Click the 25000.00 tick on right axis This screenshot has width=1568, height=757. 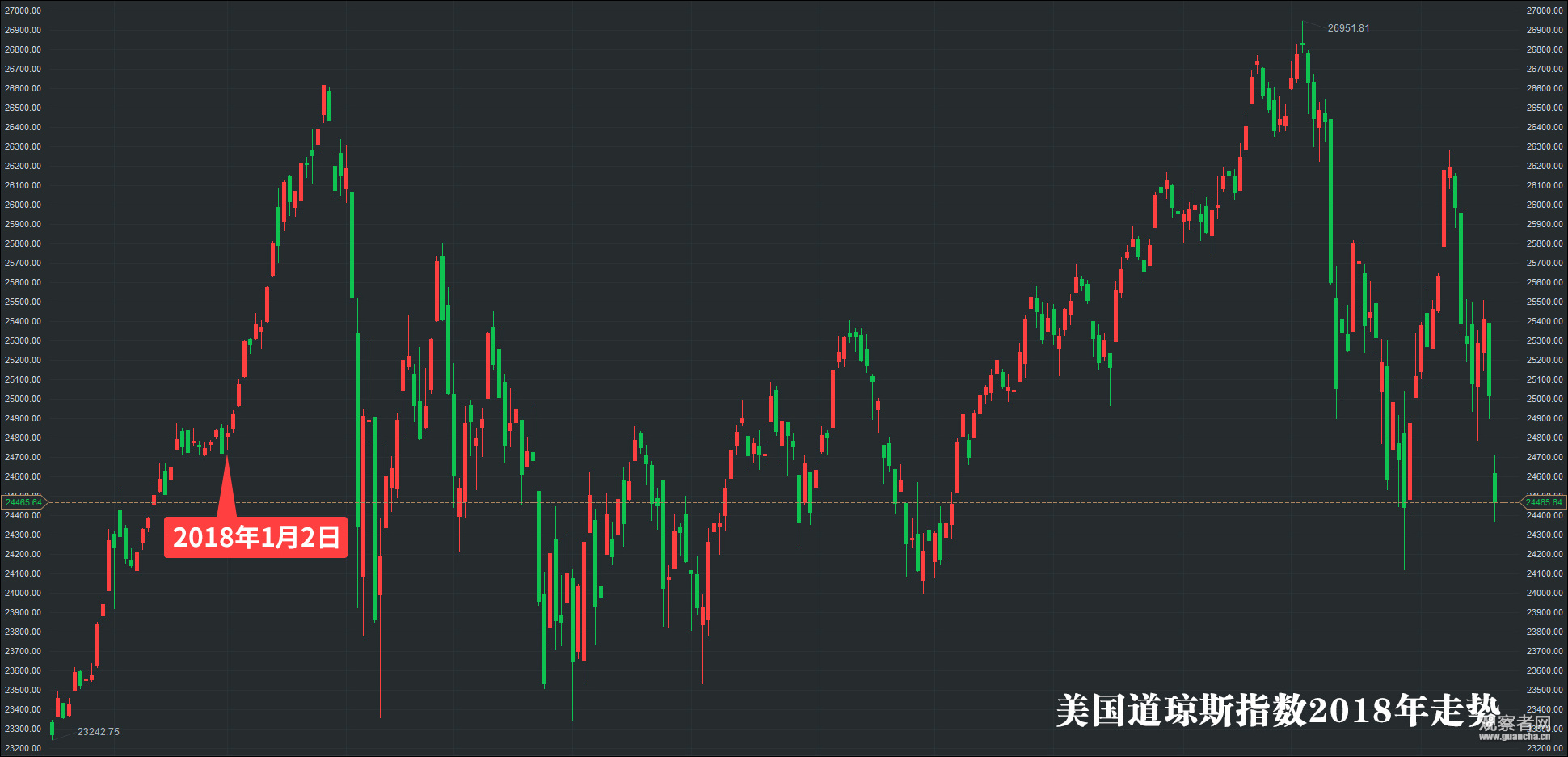click(x=1544, y=399)
